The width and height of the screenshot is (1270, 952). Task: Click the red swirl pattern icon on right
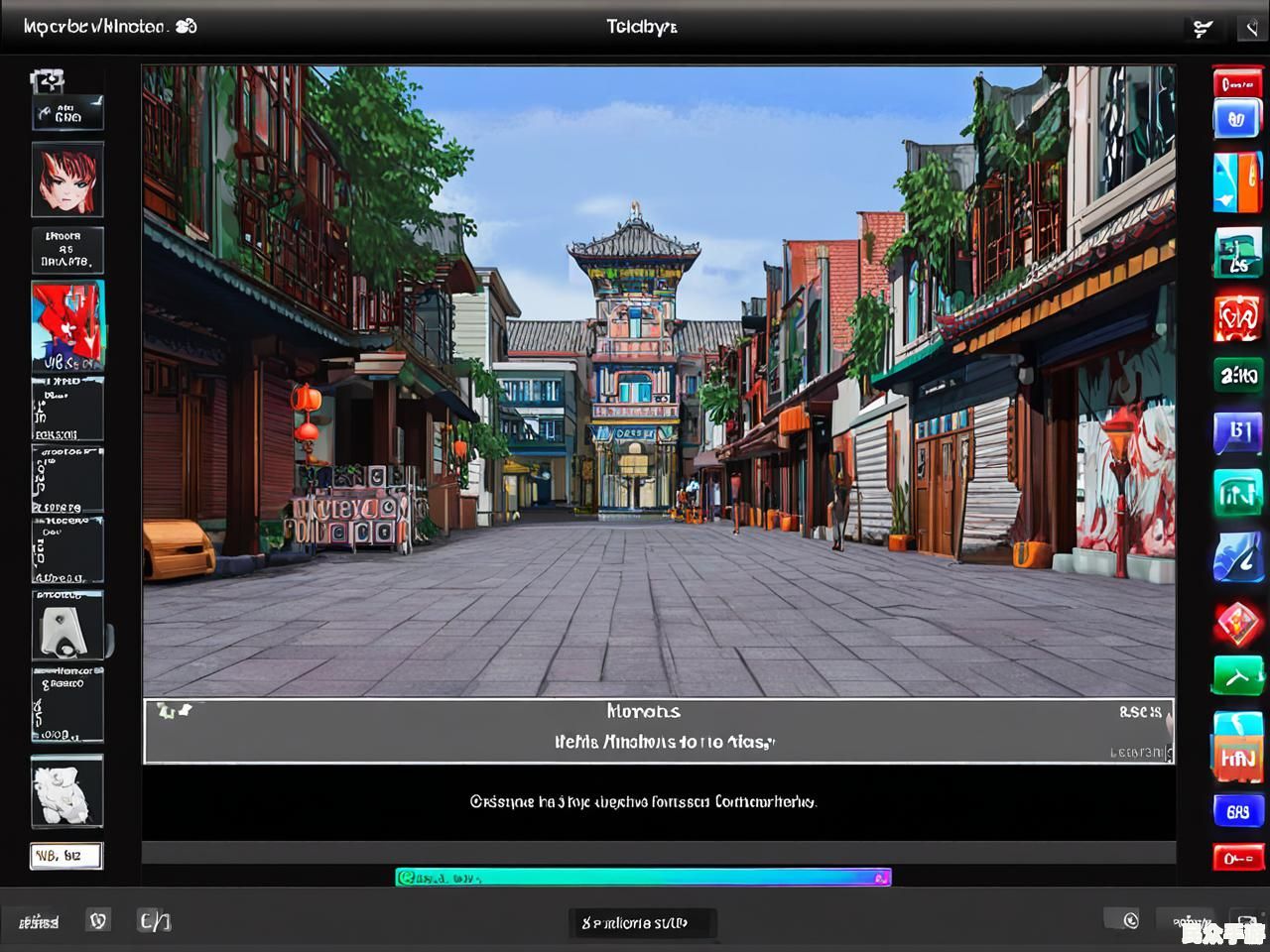click(1237, 318)
